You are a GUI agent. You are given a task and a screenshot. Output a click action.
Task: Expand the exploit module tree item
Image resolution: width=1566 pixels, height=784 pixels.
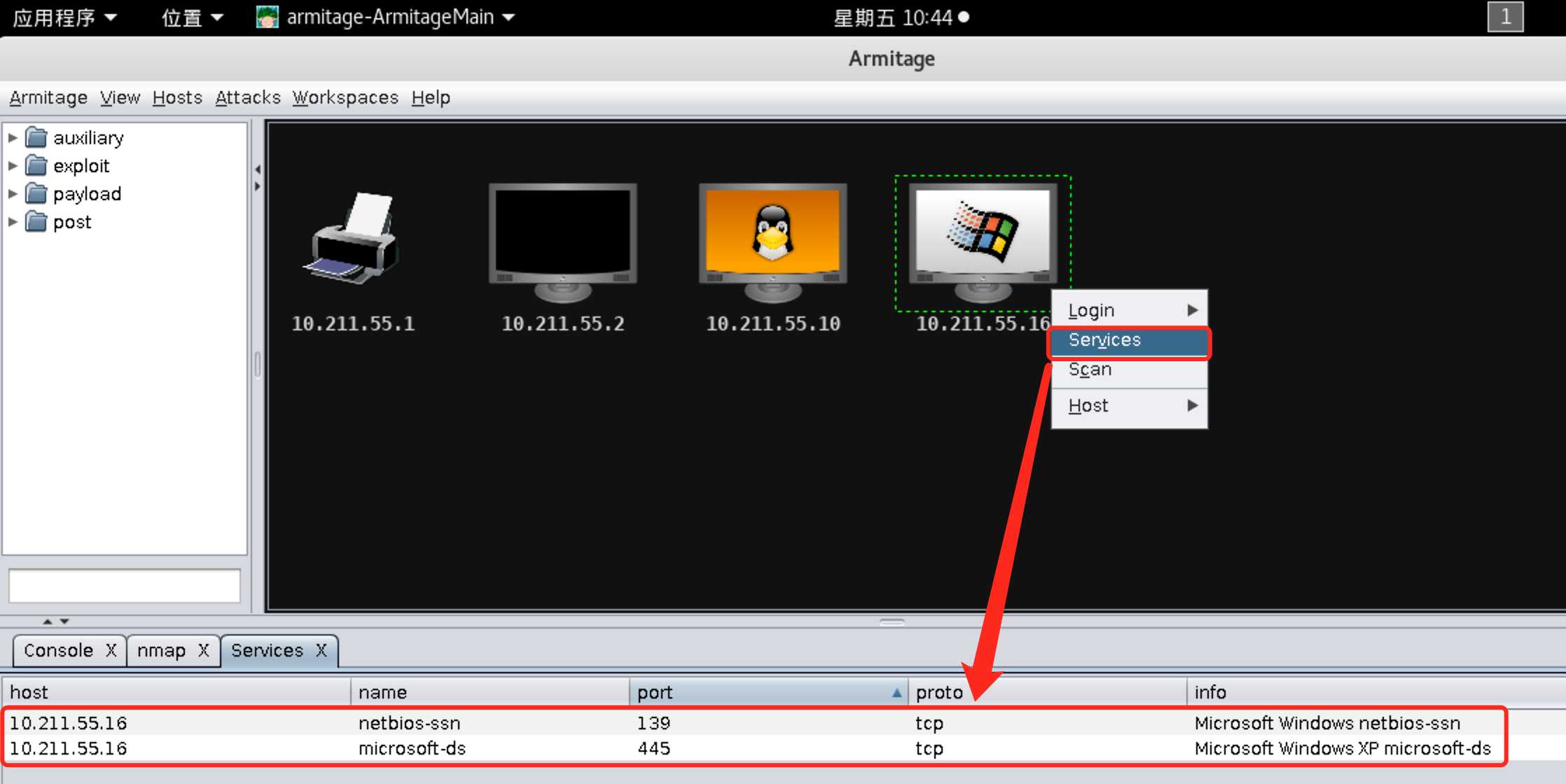pyautogui.click(x=13, y=166)
